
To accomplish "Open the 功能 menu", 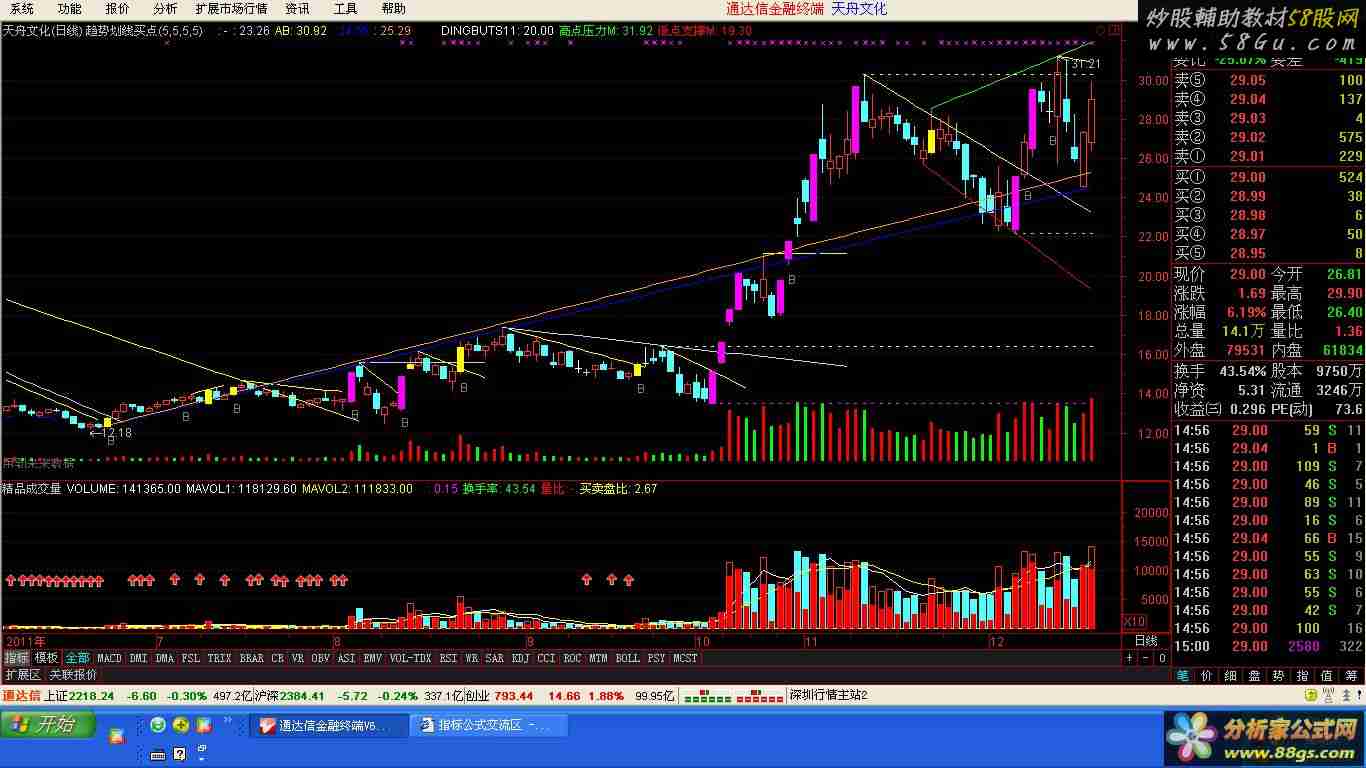I will [69, 9].
